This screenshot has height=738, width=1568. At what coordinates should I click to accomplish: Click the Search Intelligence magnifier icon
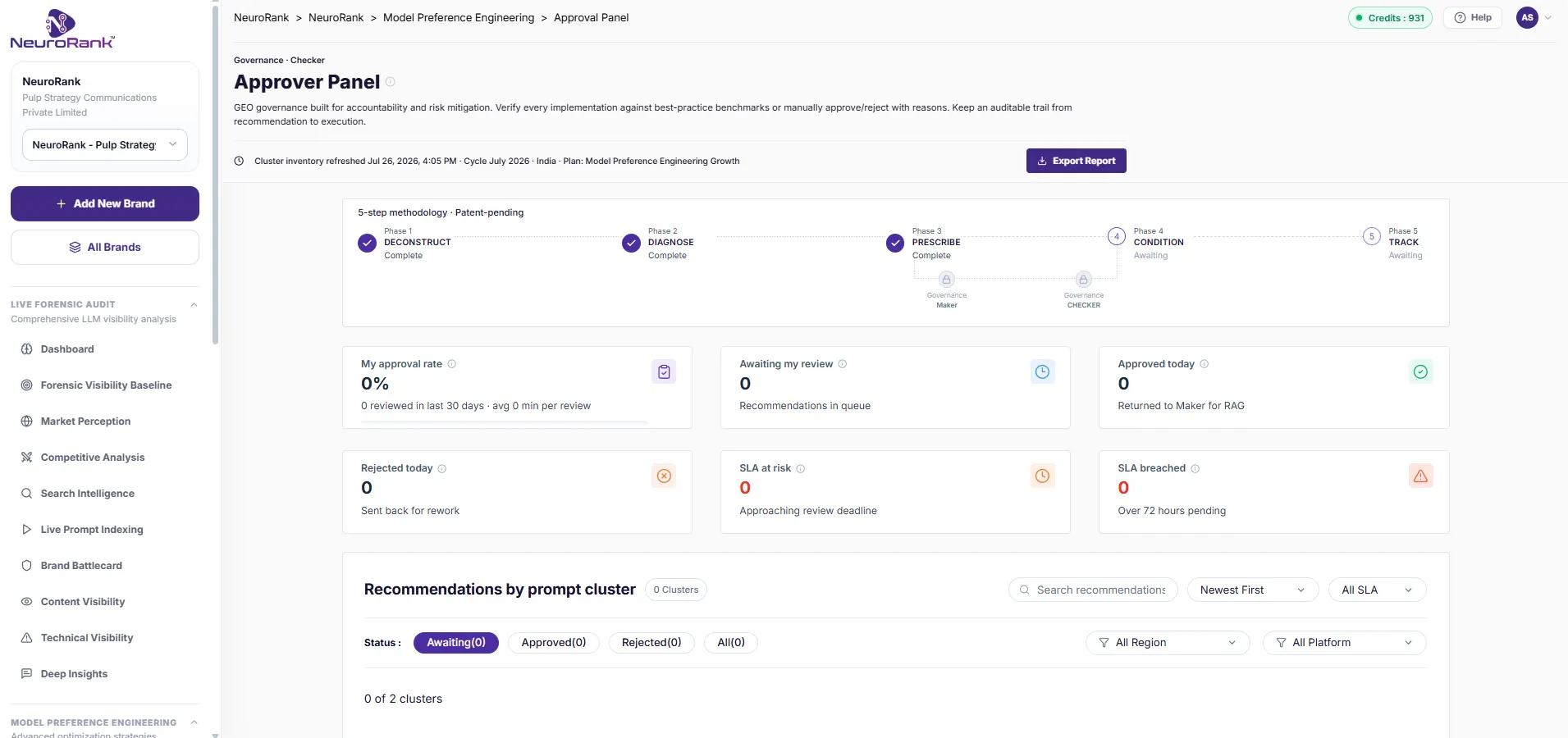pyautogui.click(x=26, y=494)
